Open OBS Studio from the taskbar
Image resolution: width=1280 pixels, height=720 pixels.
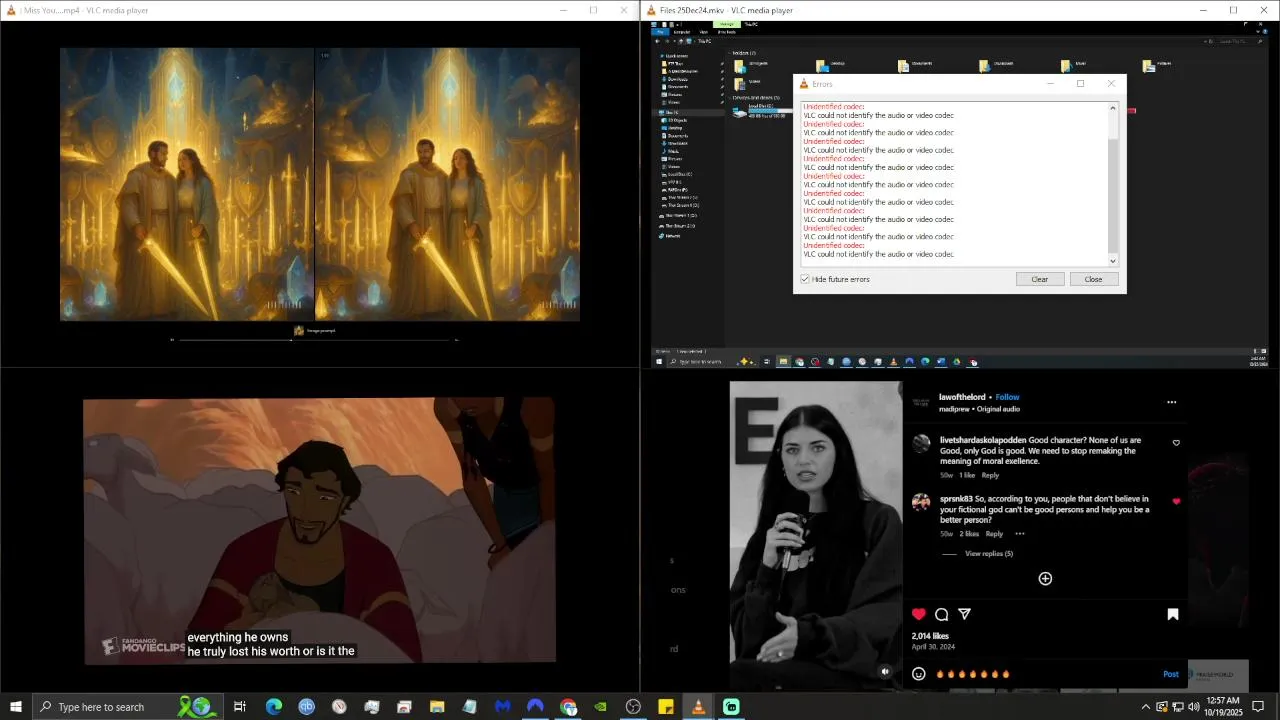click(x=633, y=707)
